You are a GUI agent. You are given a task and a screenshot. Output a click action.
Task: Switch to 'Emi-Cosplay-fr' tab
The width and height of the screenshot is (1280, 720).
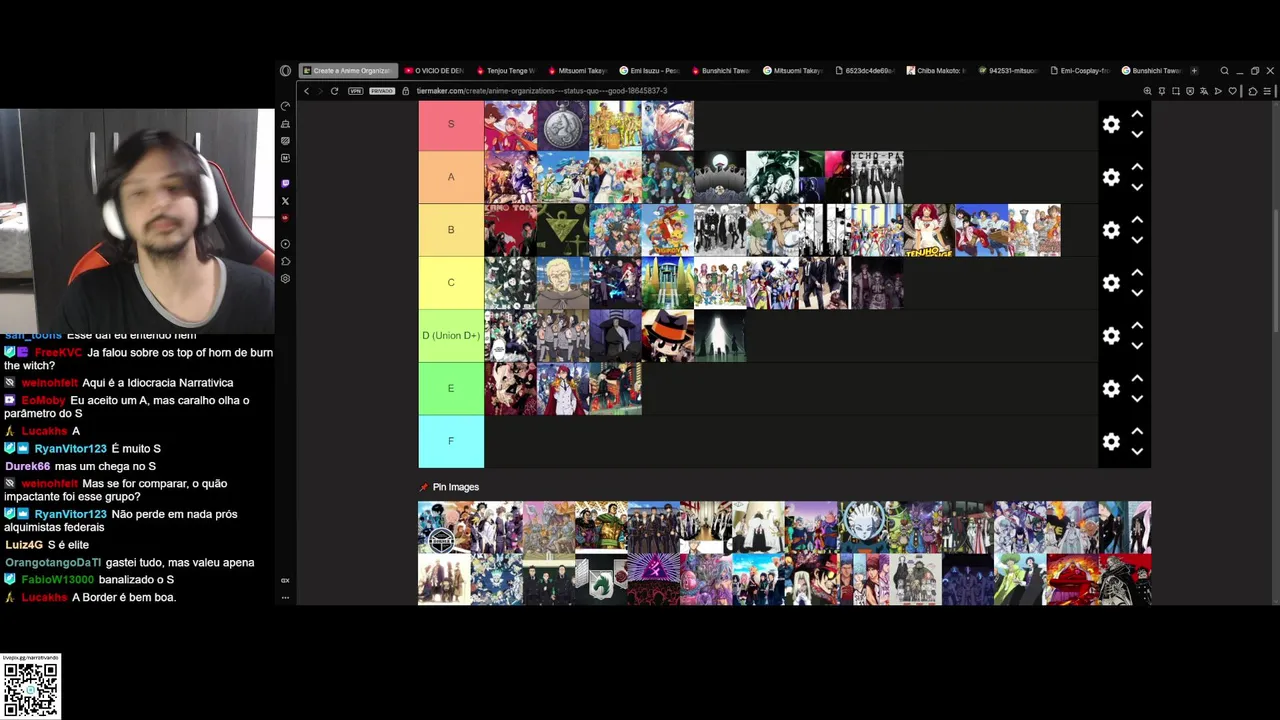[1080, 71]
